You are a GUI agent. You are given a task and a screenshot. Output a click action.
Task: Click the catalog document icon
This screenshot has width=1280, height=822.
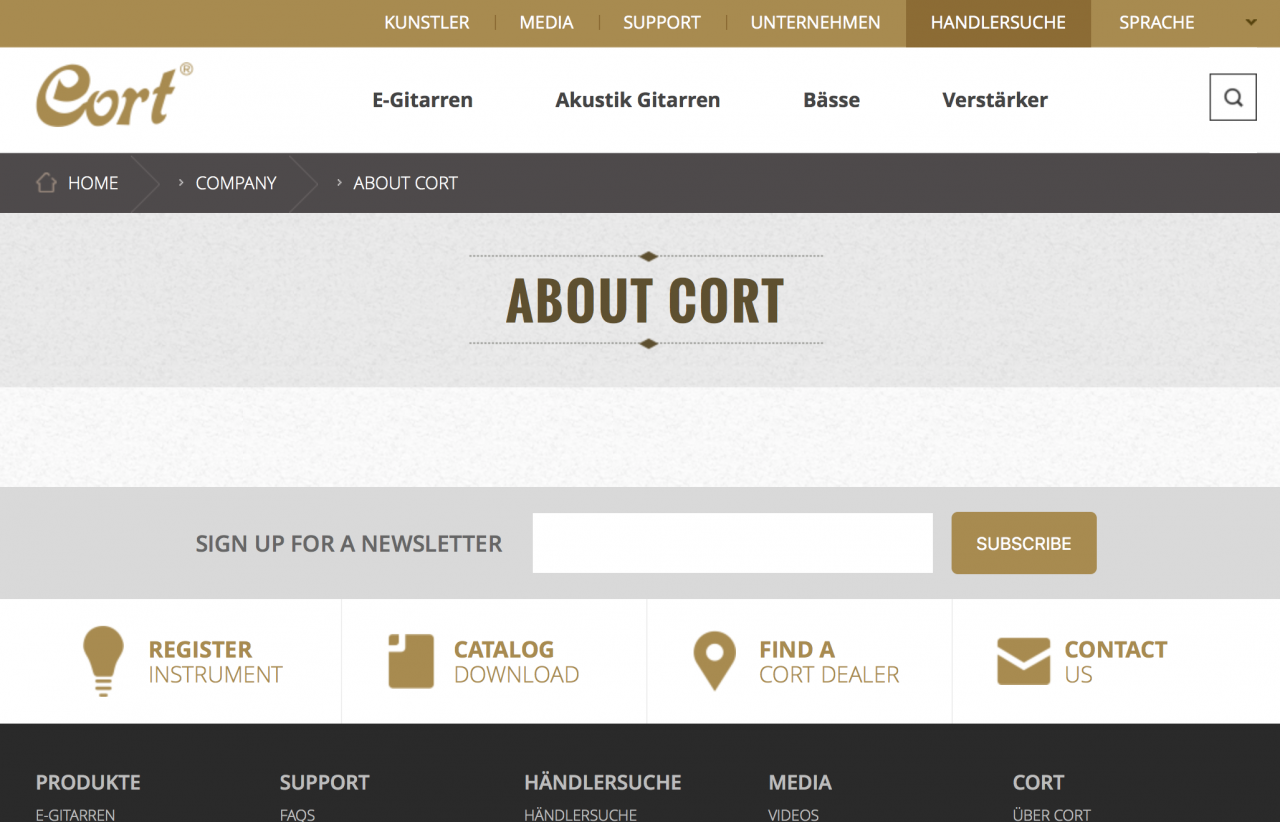pos(411,661)
